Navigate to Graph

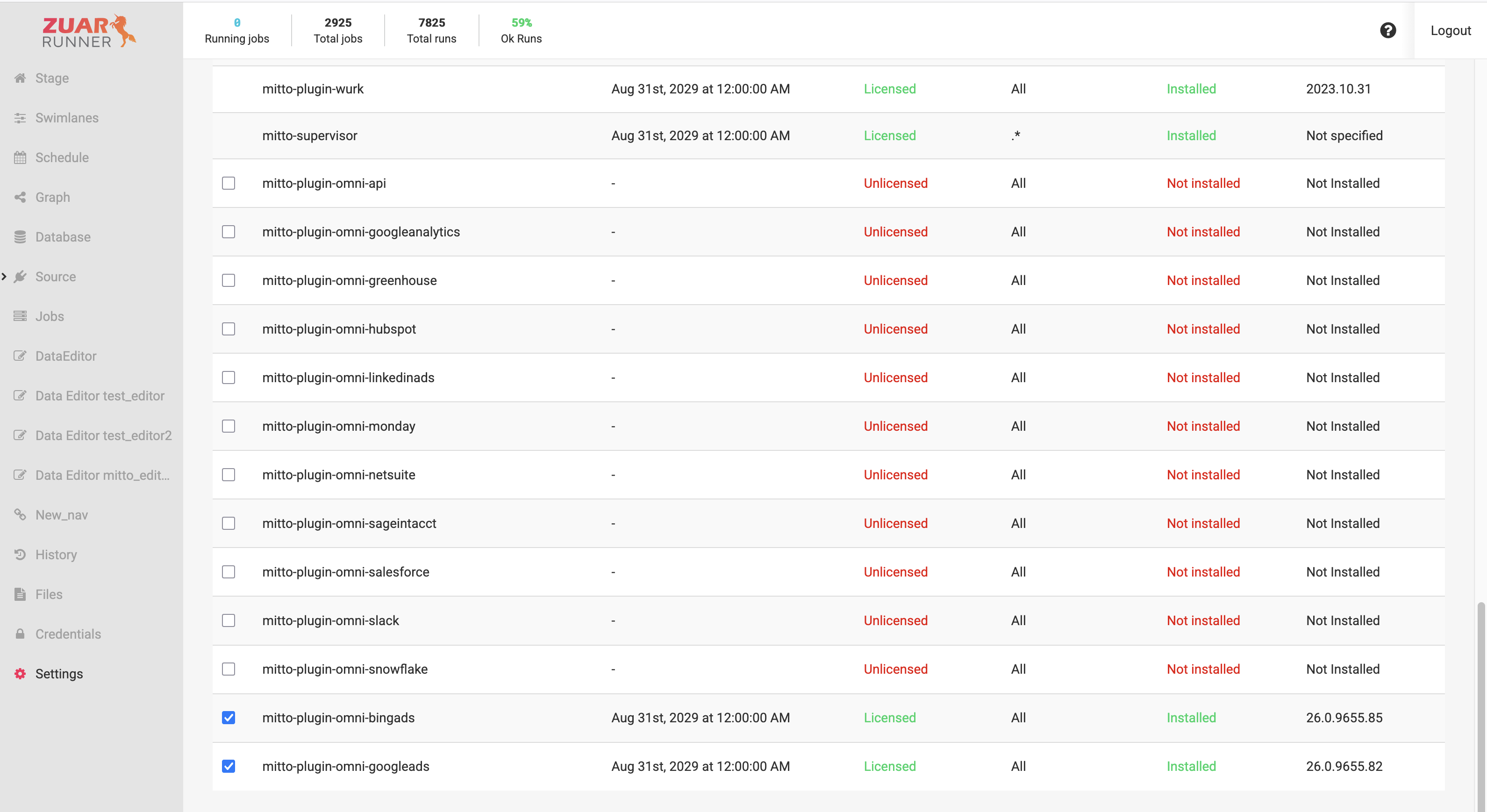pos(52,197)
